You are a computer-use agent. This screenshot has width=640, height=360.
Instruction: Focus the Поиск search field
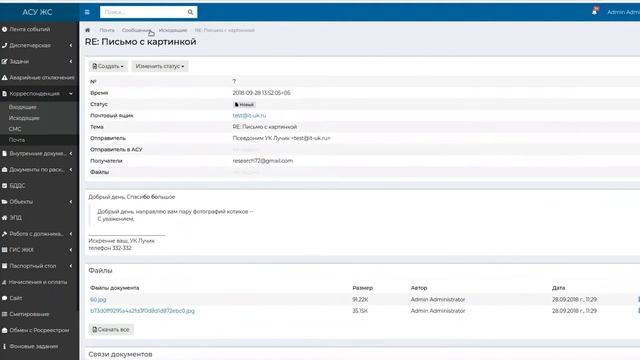click(144, 12)
